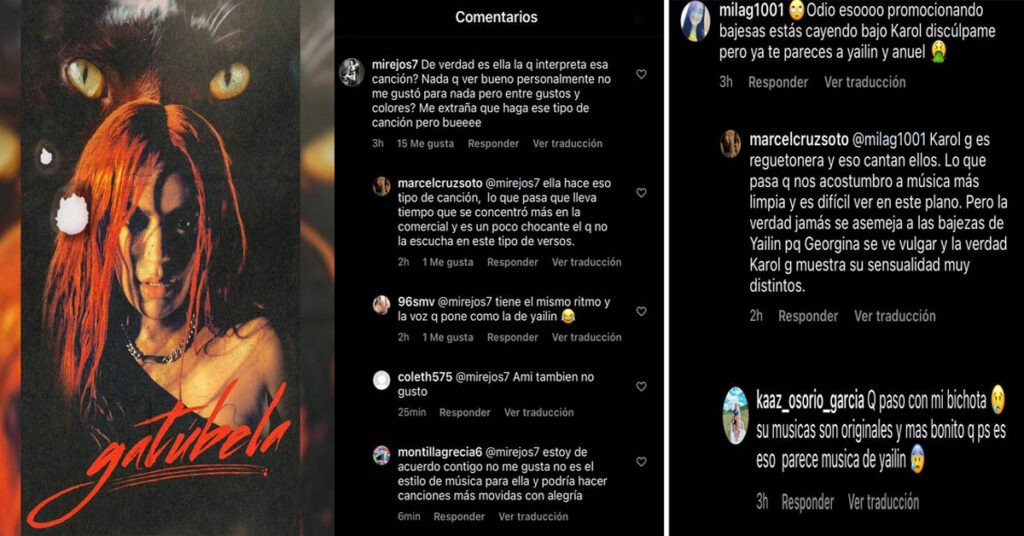
Task: Like montillagrecia6's comment with the heart
Action: 641,462
